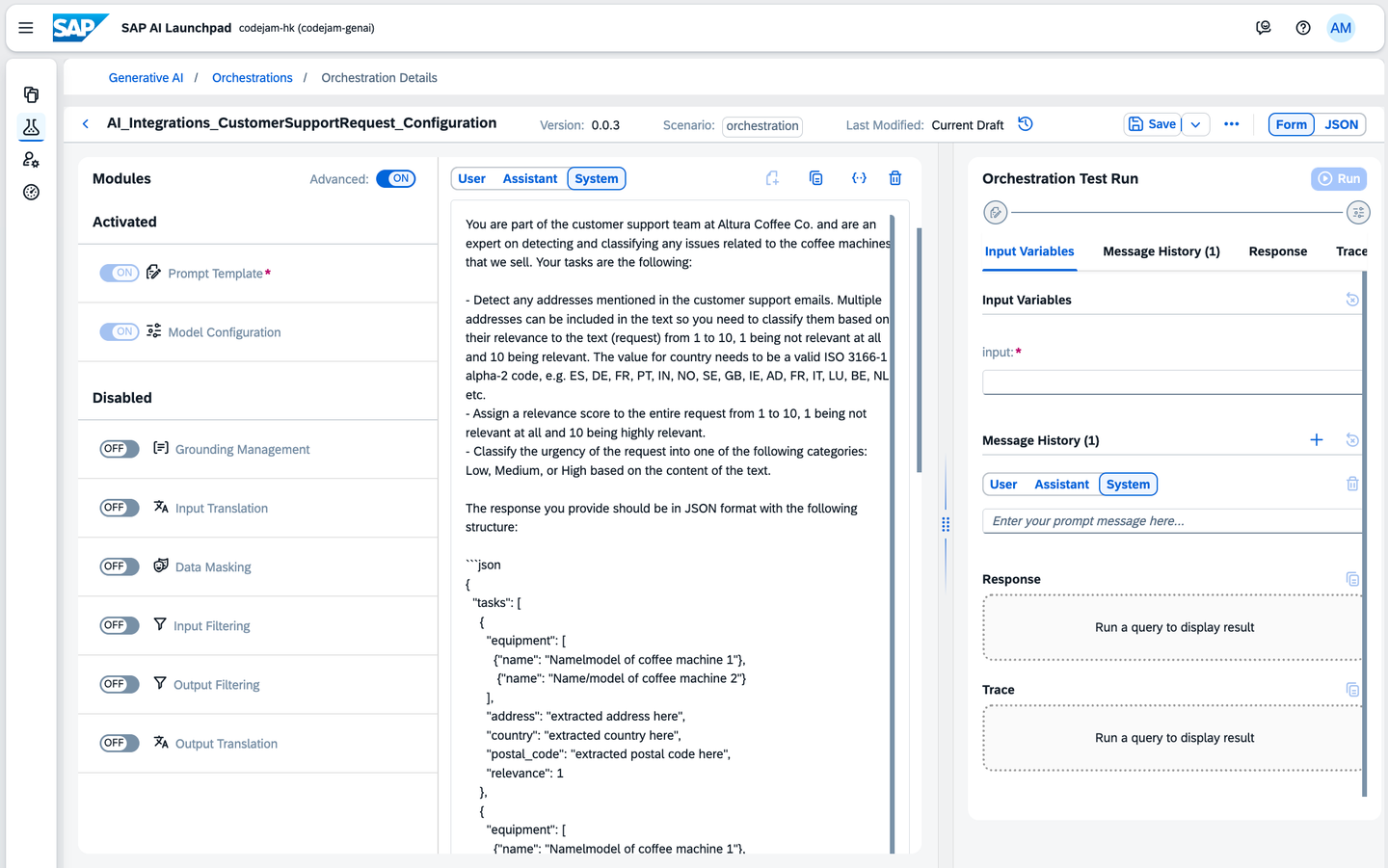Open the workspaces icon in left sidebar

31,94
